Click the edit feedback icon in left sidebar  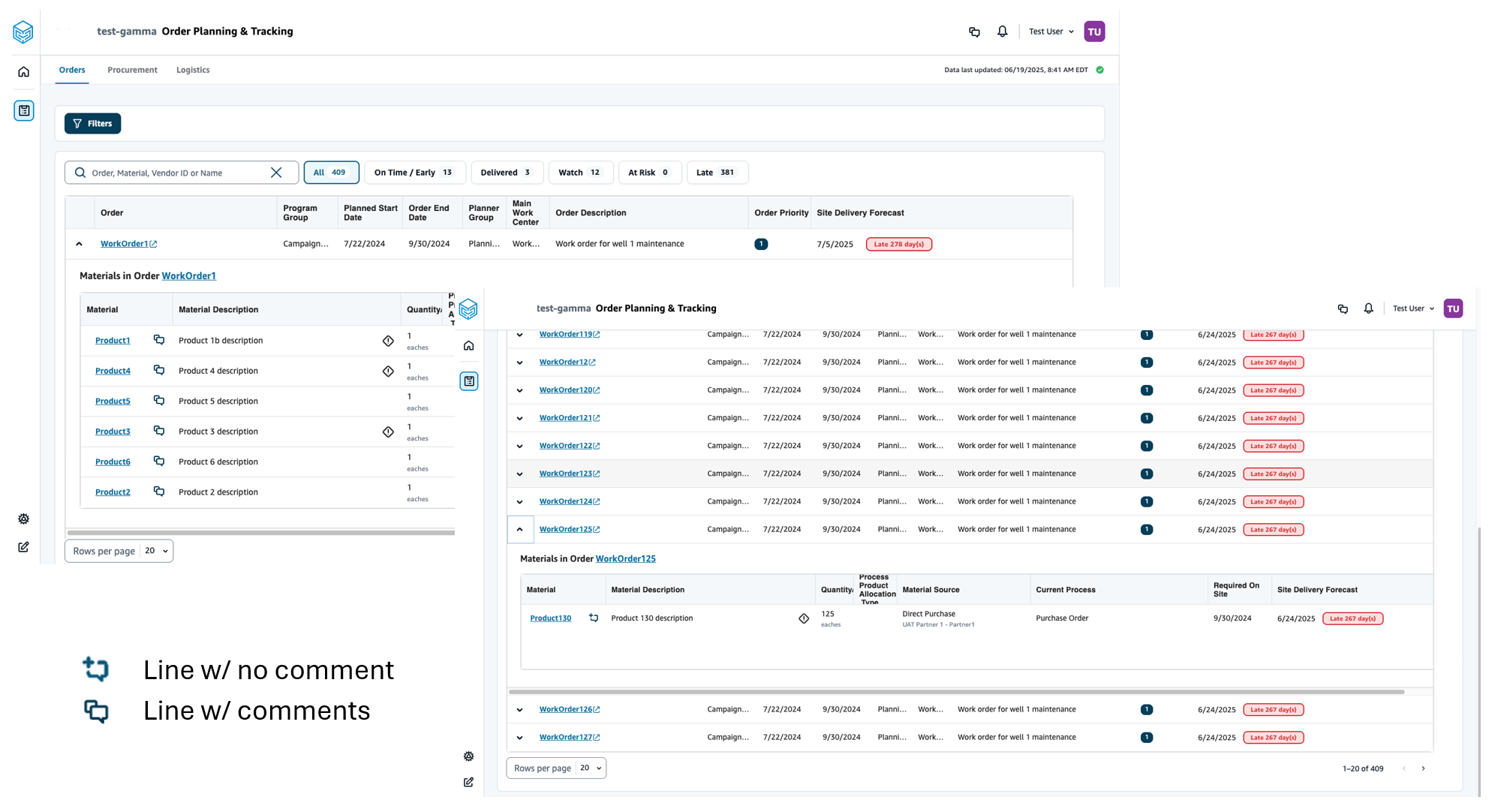[24, 548]
